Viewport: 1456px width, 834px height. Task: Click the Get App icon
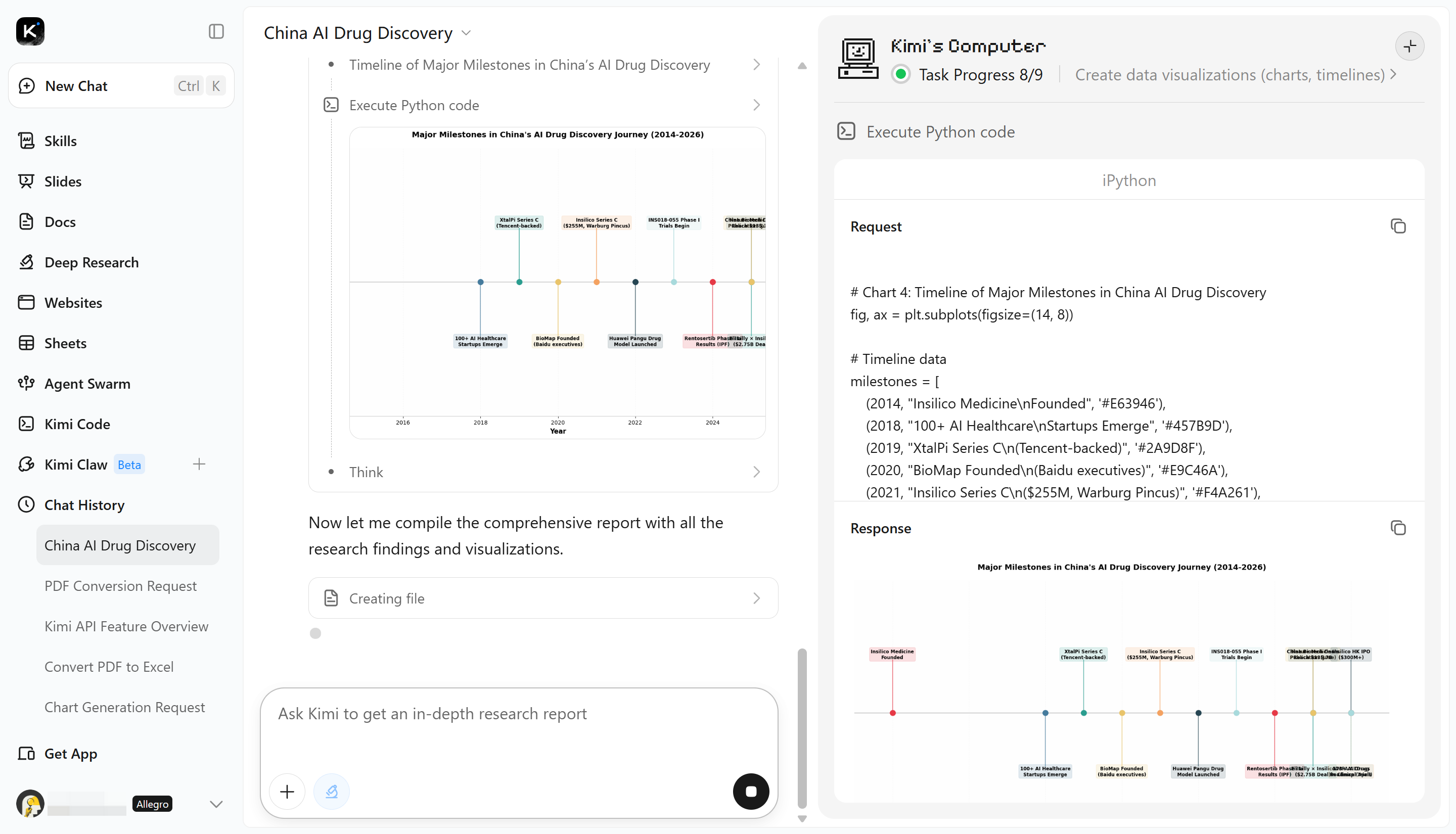click(26, 754)
